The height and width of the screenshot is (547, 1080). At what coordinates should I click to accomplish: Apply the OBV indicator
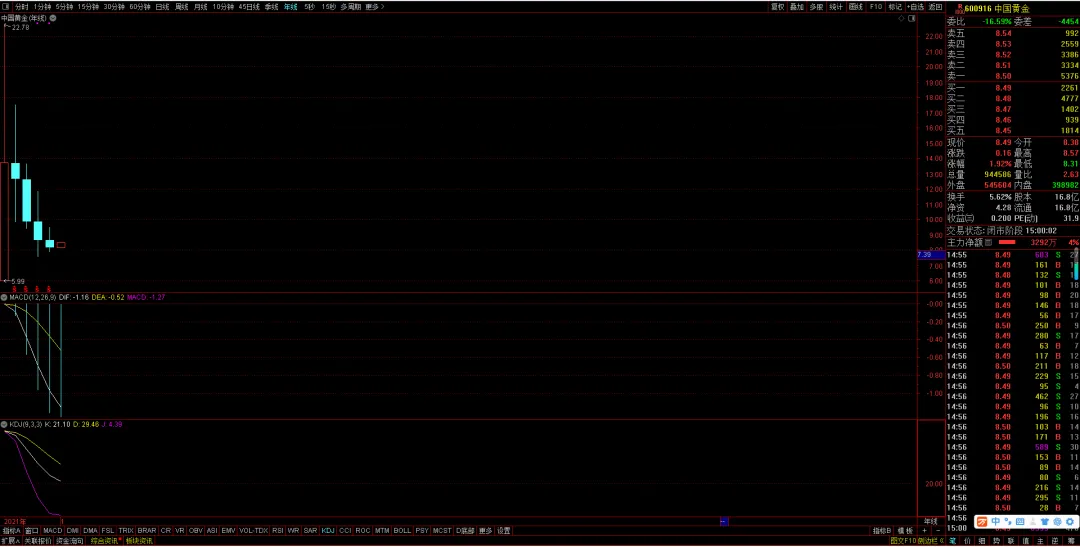point(196,531)
